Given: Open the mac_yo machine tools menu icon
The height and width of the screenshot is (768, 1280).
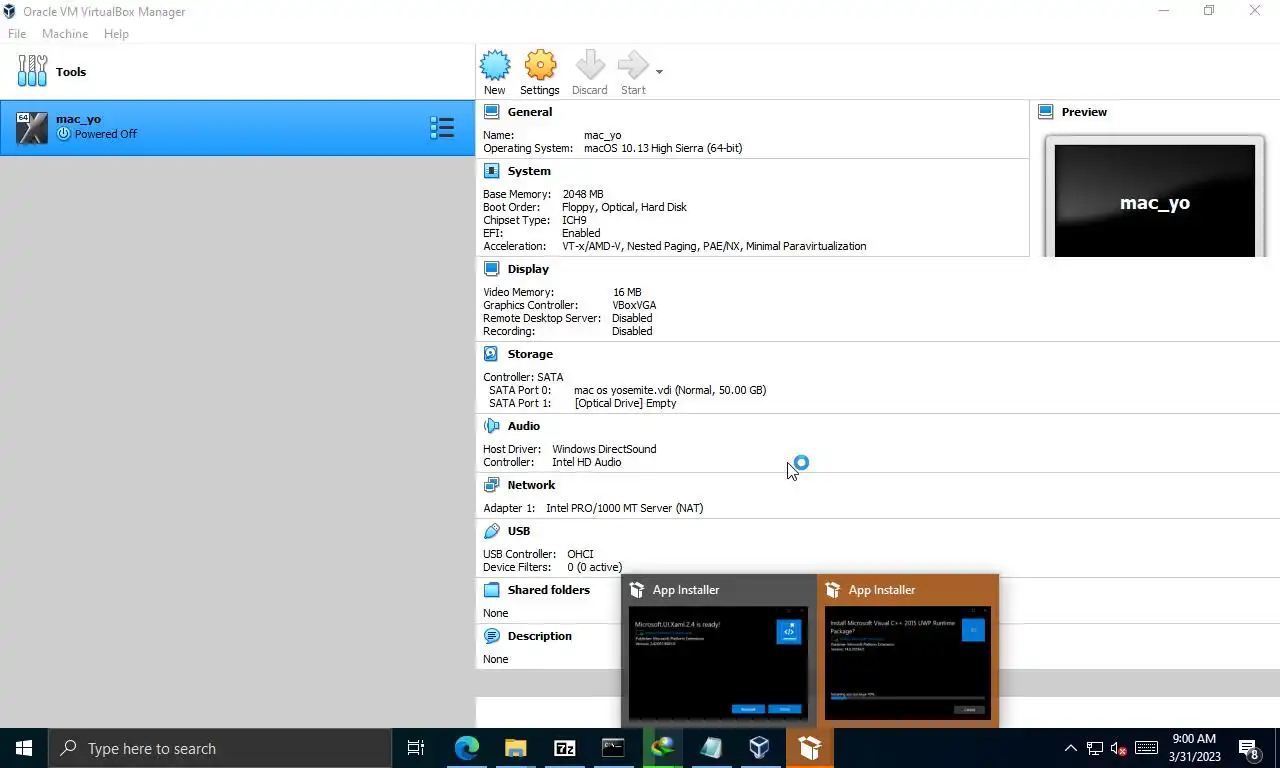Looking at the screenshot, I should 442,127.
